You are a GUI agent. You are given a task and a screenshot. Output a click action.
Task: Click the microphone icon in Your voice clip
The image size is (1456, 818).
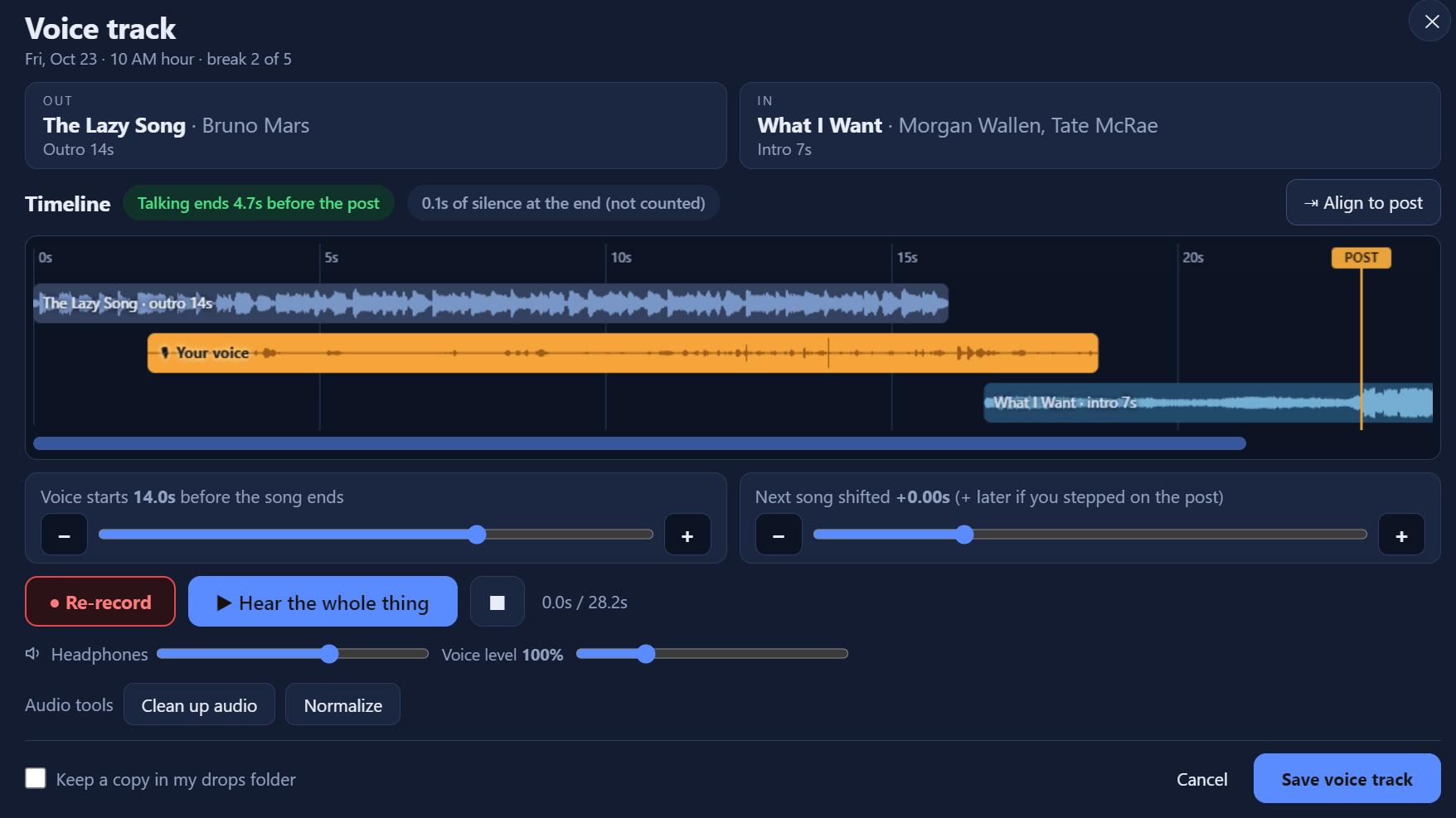[165, 353]
